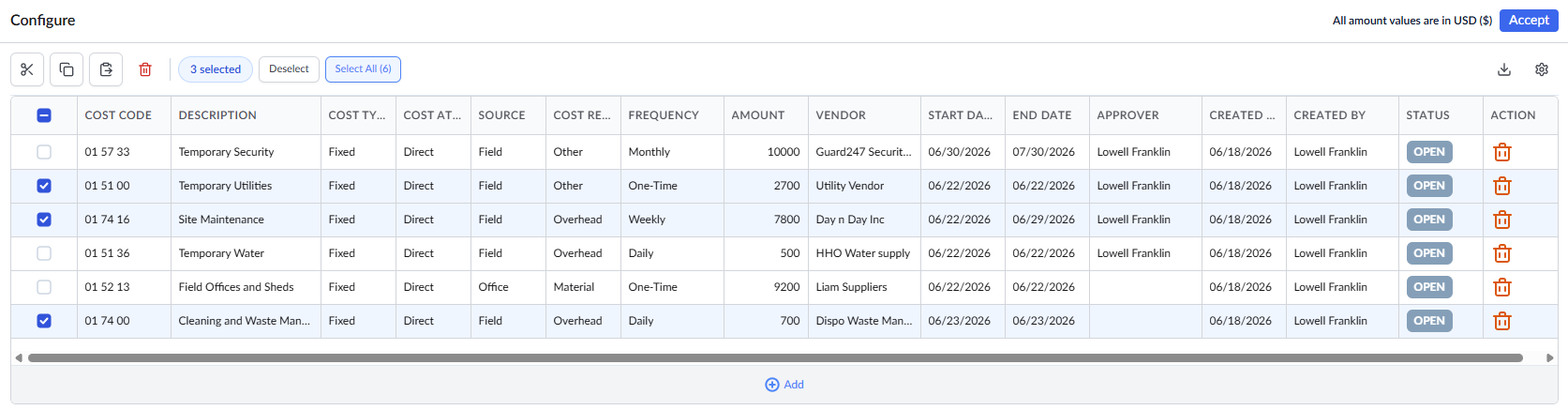The height and width of the screenshot is (410, 1568).
Task: Click the Weekly frequency cell
Action: pyautogui.click(x=672, y=220)
